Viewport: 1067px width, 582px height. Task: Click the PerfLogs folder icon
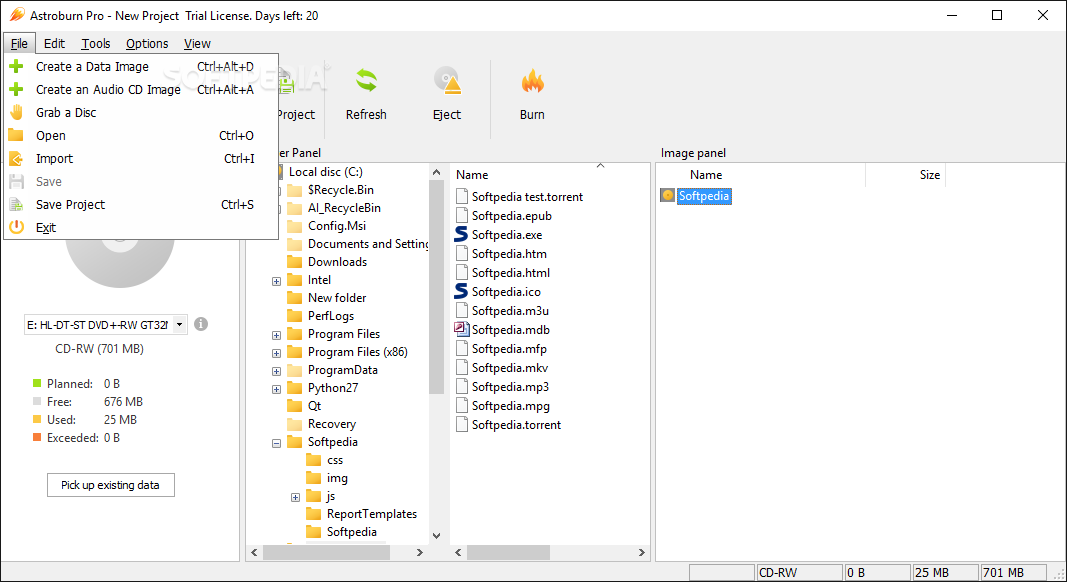point(294,316)
